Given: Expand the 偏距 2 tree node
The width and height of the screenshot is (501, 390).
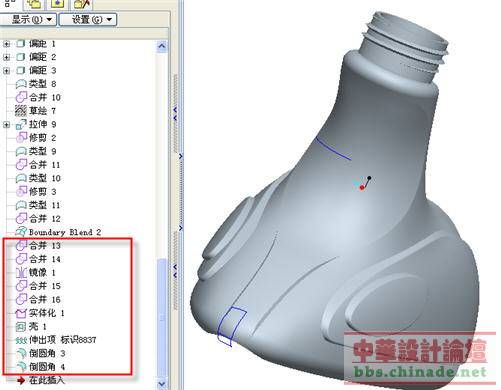Looking at the screenshot, I should (6, 57).
